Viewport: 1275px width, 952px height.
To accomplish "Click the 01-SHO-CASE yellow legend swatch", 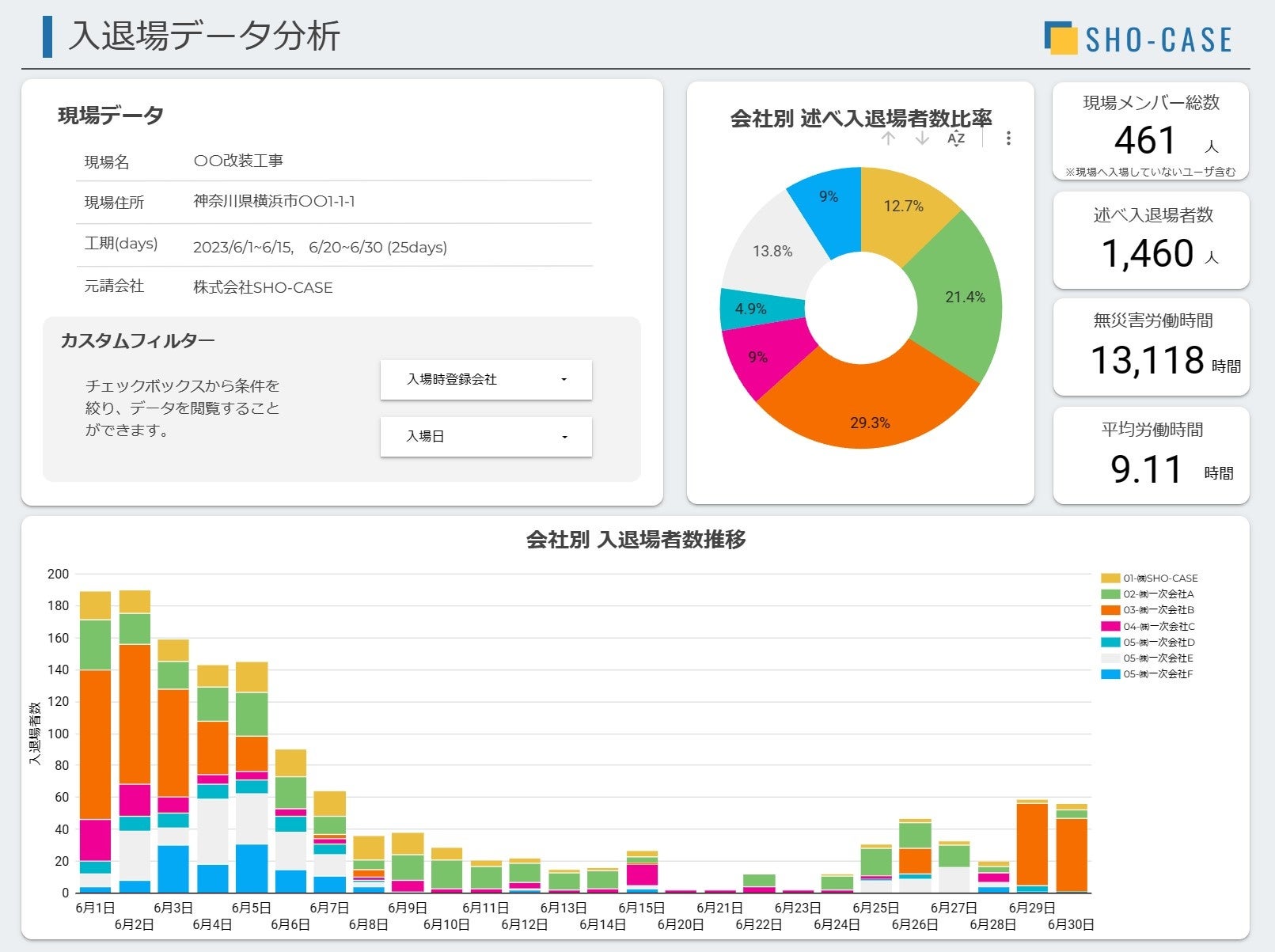I will point(1110,578).
